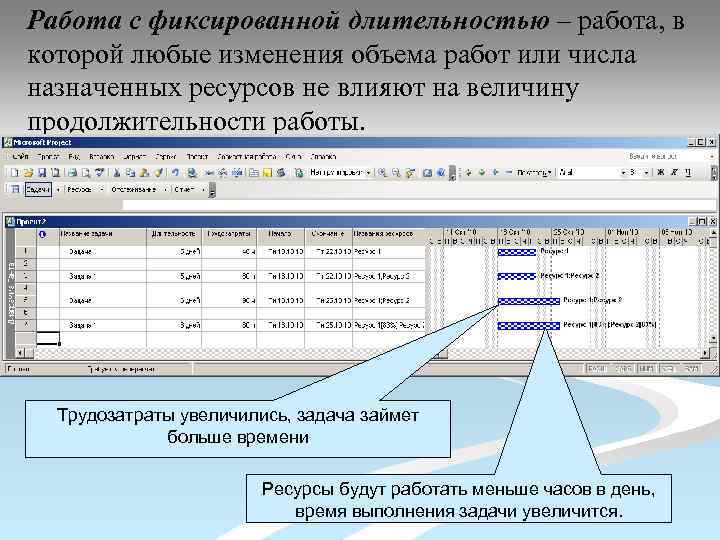Split the selected task

[237, 173]
